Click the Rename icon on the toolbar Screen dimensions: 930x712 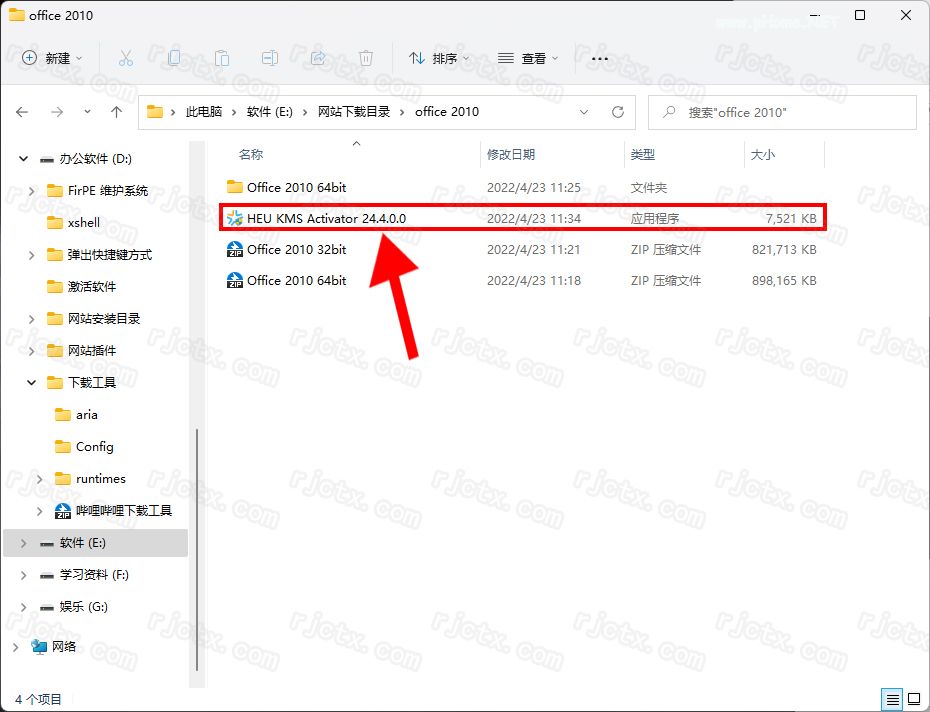tap(269, 59)
